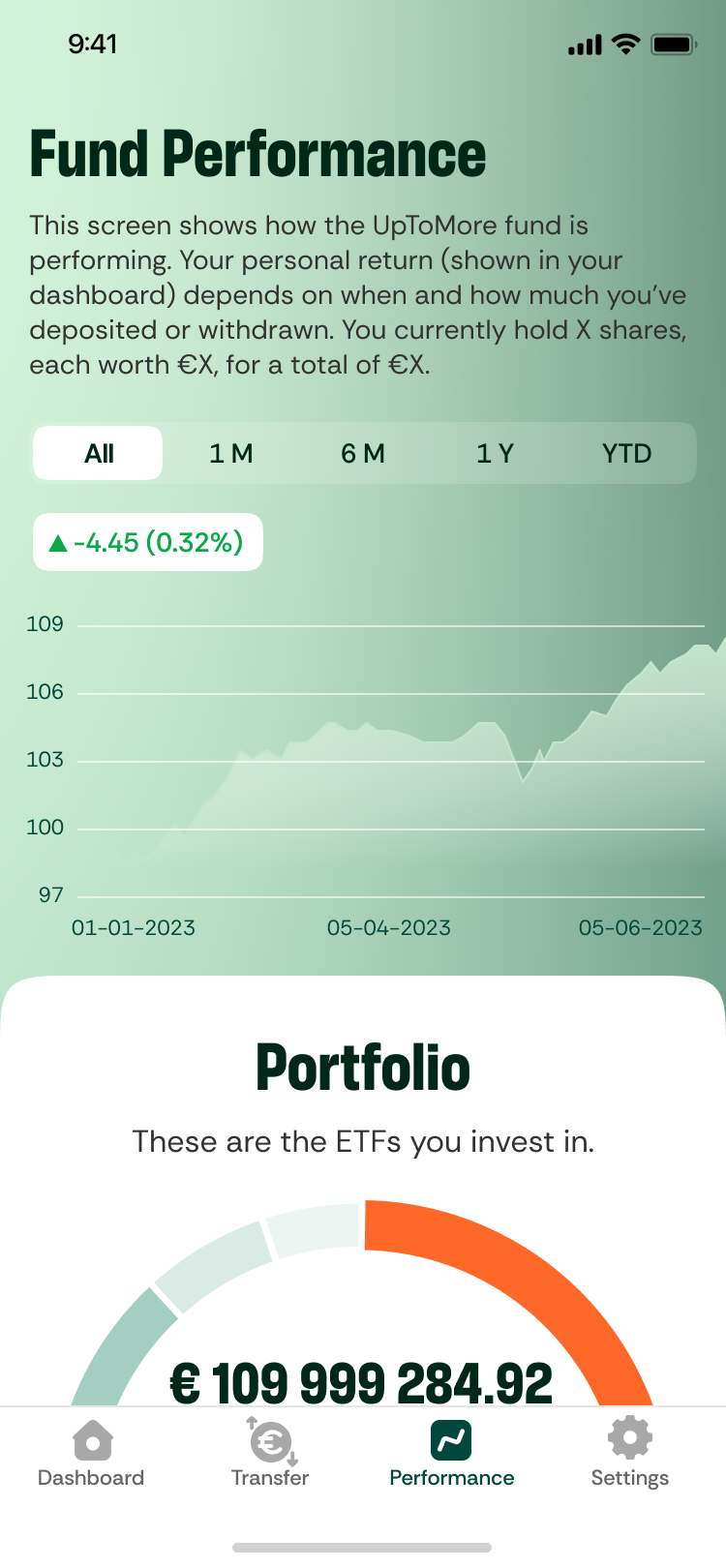Tap the Dashboard tab label
Image resolution: width=726 pixels, height=1568 pixels.
click(x=91, y=1478)
